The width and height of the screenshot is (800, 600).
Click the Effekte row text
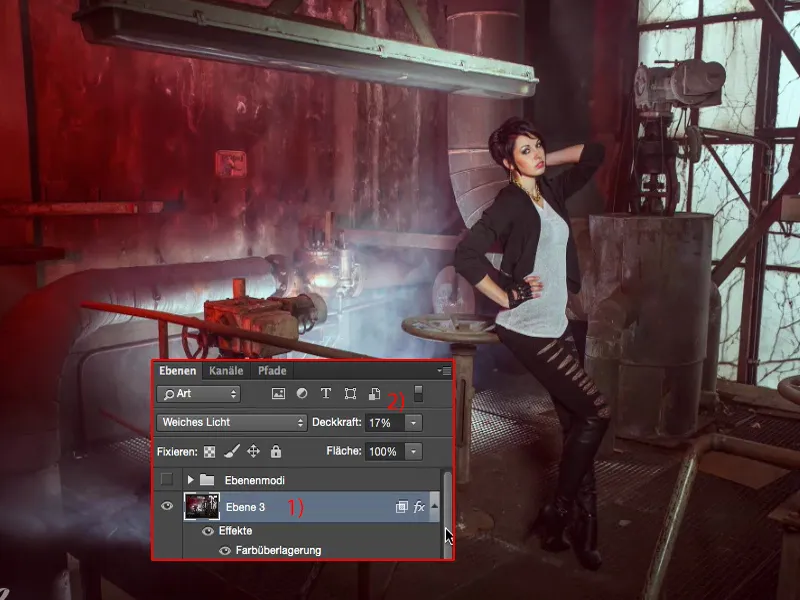tap(235, 531)
